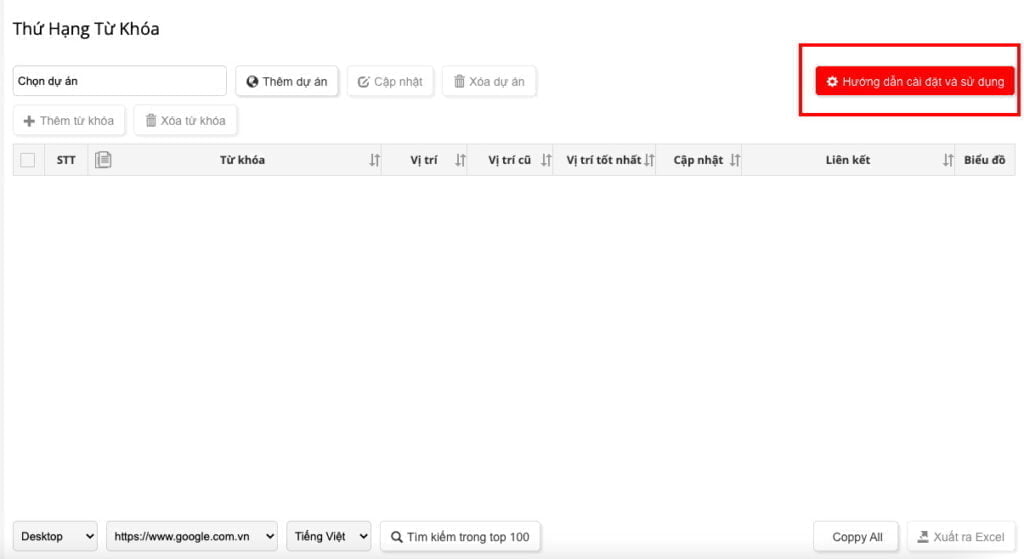Click the Xóa dự án button
The width and height of the screenshot is (1024, 559).
pyautogui.click(x=489, y=81)
